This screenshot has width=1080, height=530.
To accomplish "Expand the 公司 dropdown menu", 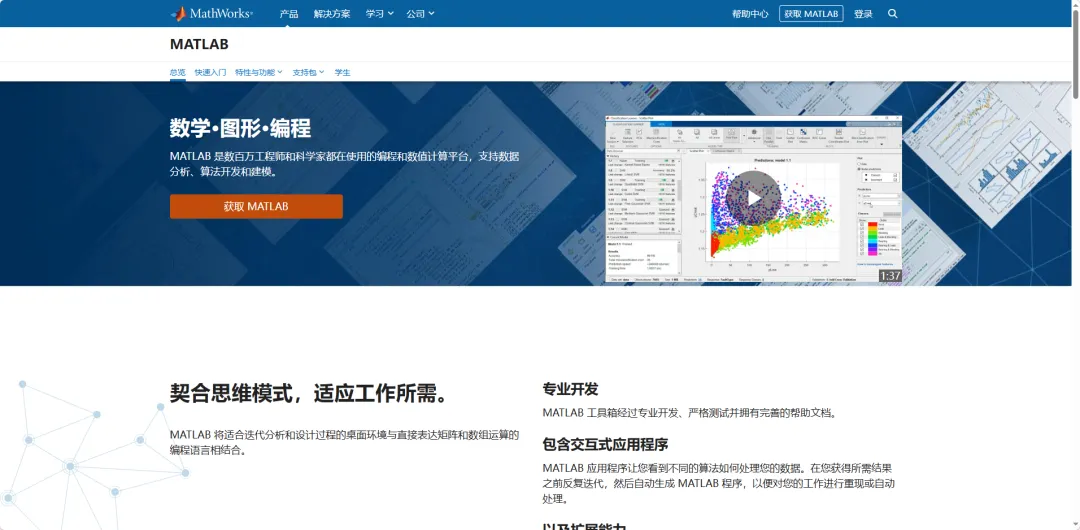I will click(x=420, y=14).
